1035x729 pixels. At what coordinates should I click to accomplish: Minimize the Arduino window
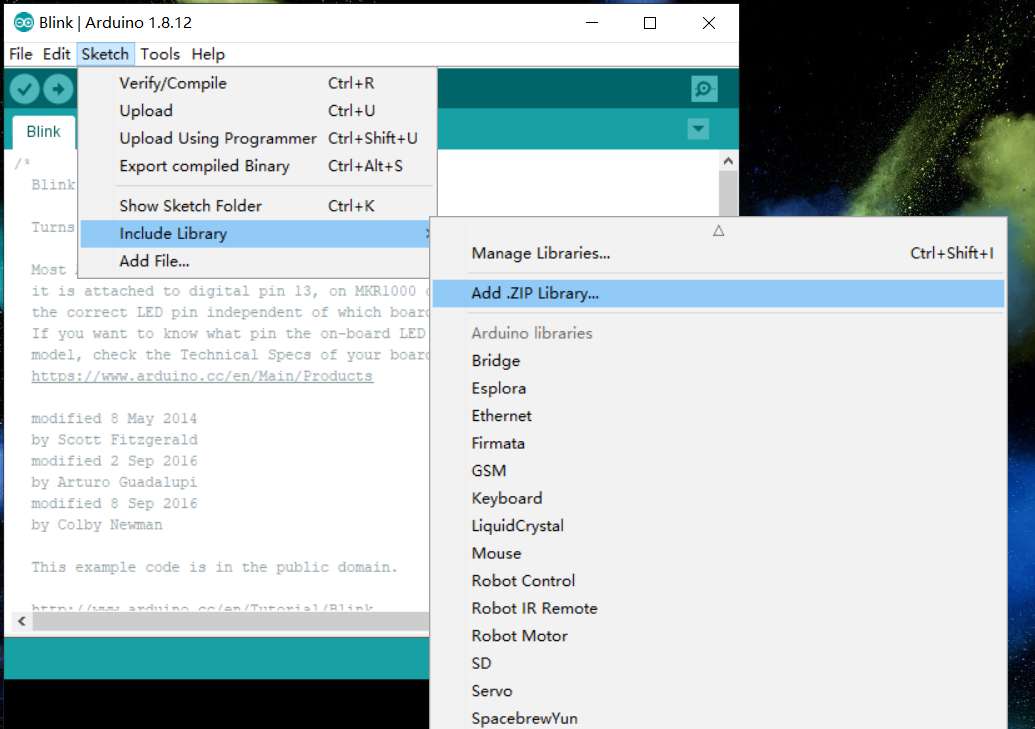pyautogui.click(x=592, y=22)
